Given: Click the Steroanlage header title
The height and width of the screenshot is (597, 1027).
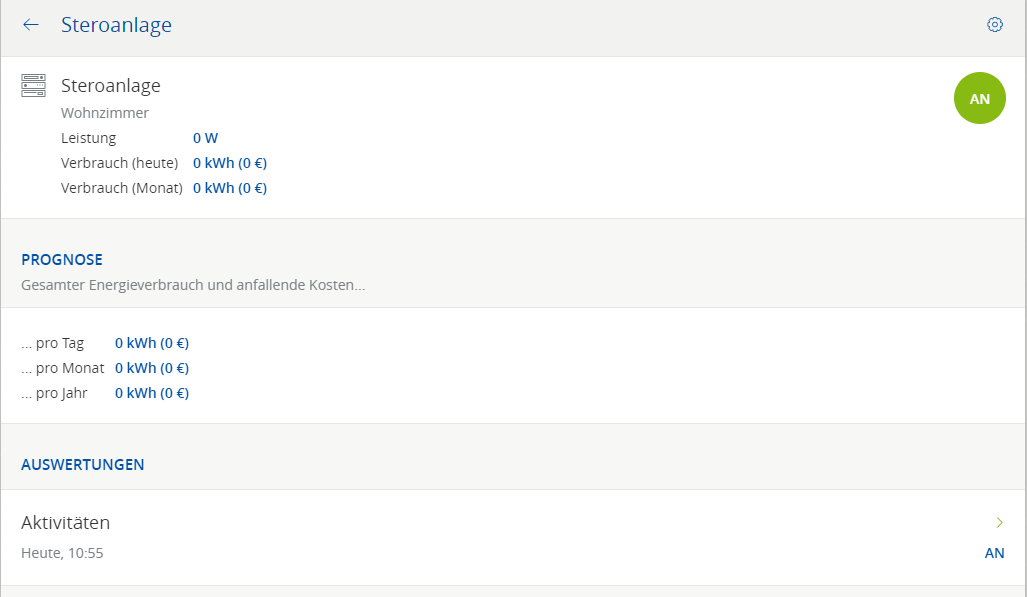Looking at the screenshot, I should [x=116, y=25].
